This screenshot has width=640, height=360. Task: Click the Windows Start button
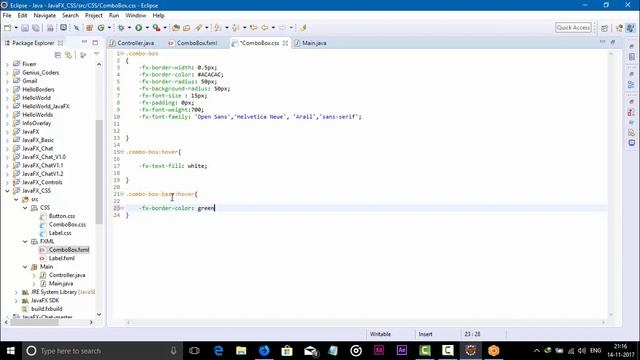pos(11,351)
